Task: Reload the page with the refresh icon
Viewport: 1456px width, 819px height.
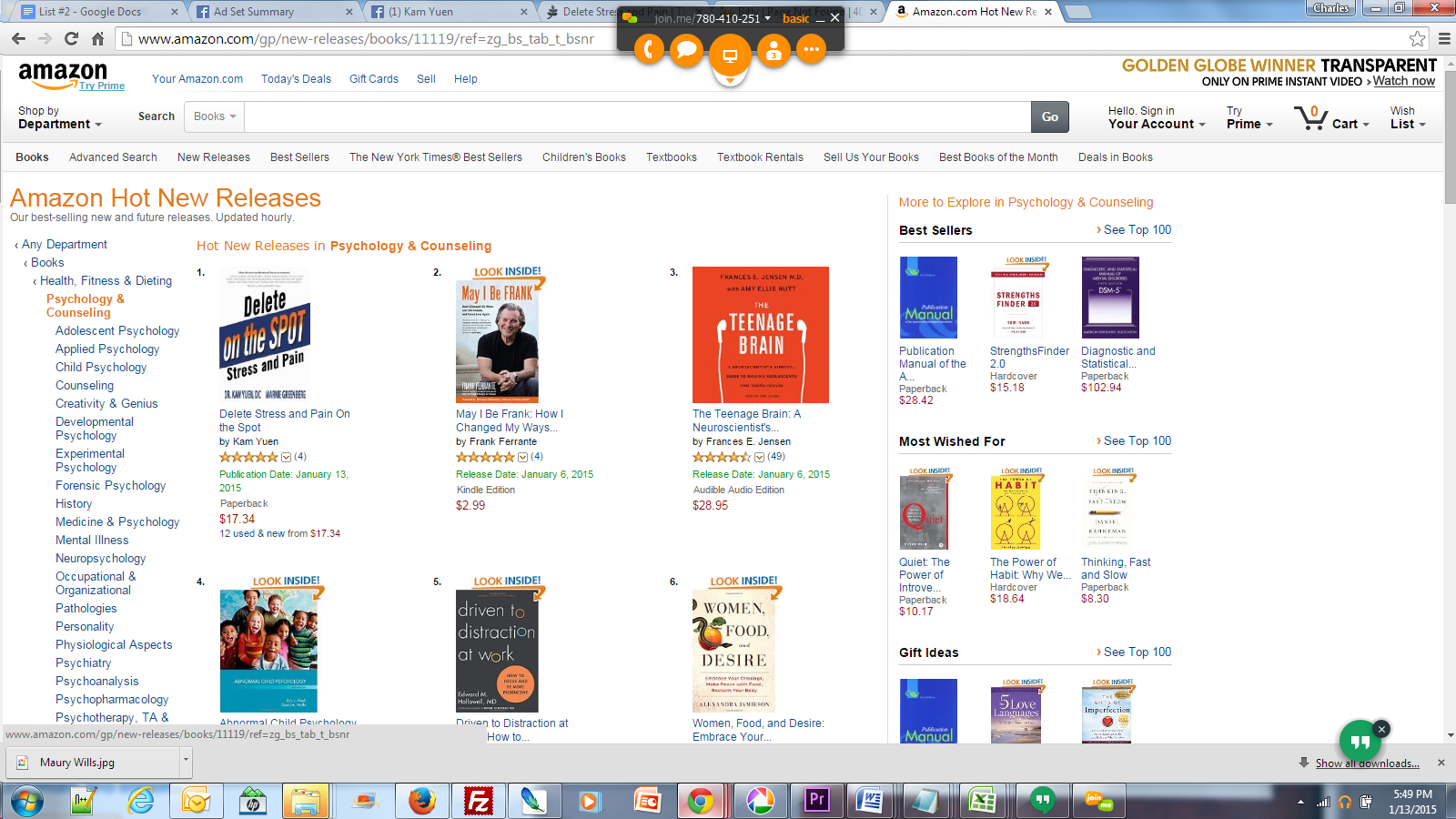Action: [71, 38]
